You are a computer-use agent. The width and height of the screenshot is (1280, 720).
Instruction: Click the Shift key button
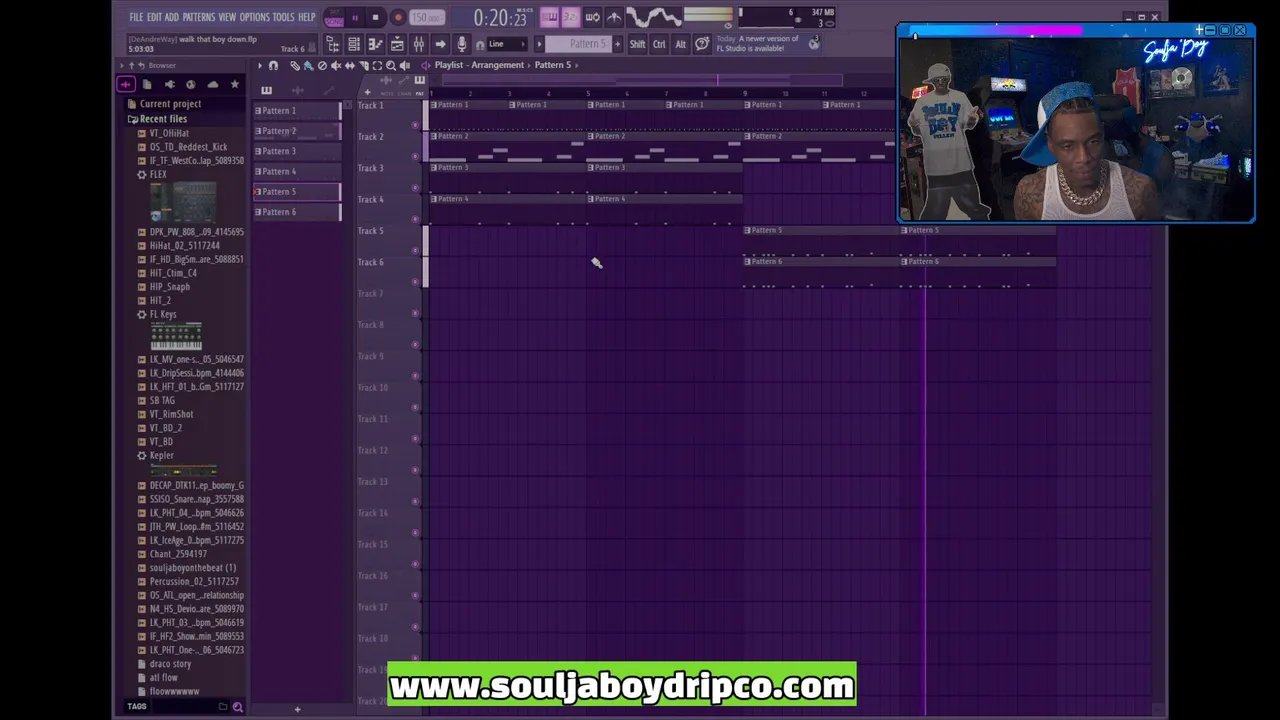coord(637,44)
